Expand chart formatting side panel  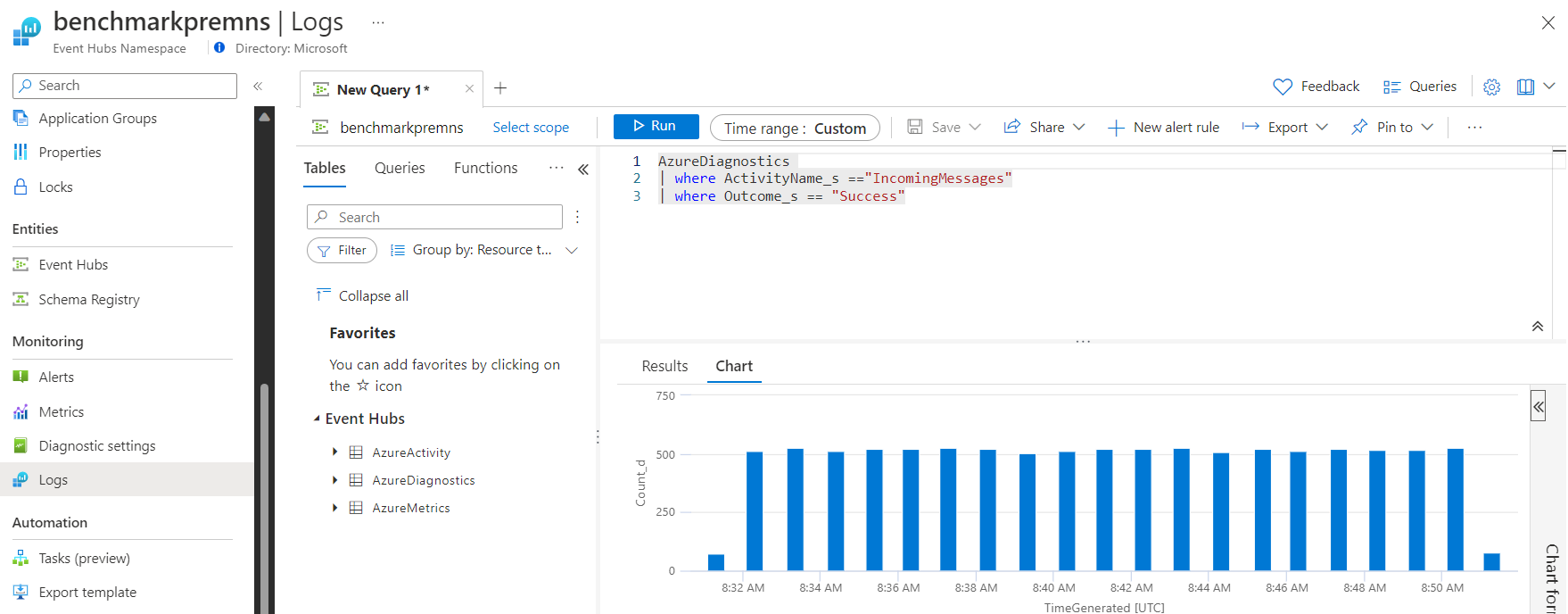click(x=1539, y=407)
